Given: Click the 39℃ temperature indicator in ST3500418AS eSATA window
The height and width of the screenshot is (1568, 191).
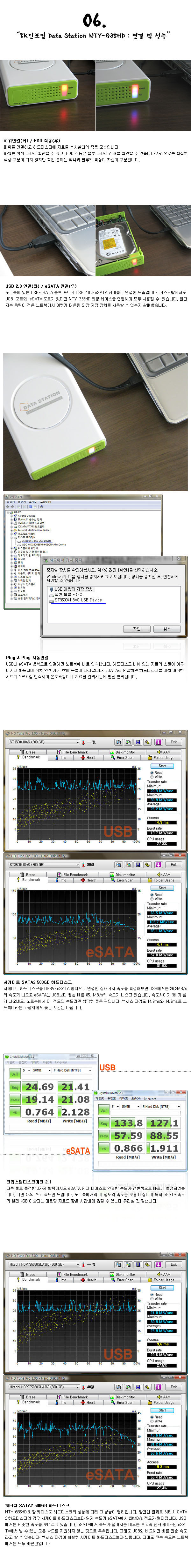Looking at the screenshot, I should (88, 864).
